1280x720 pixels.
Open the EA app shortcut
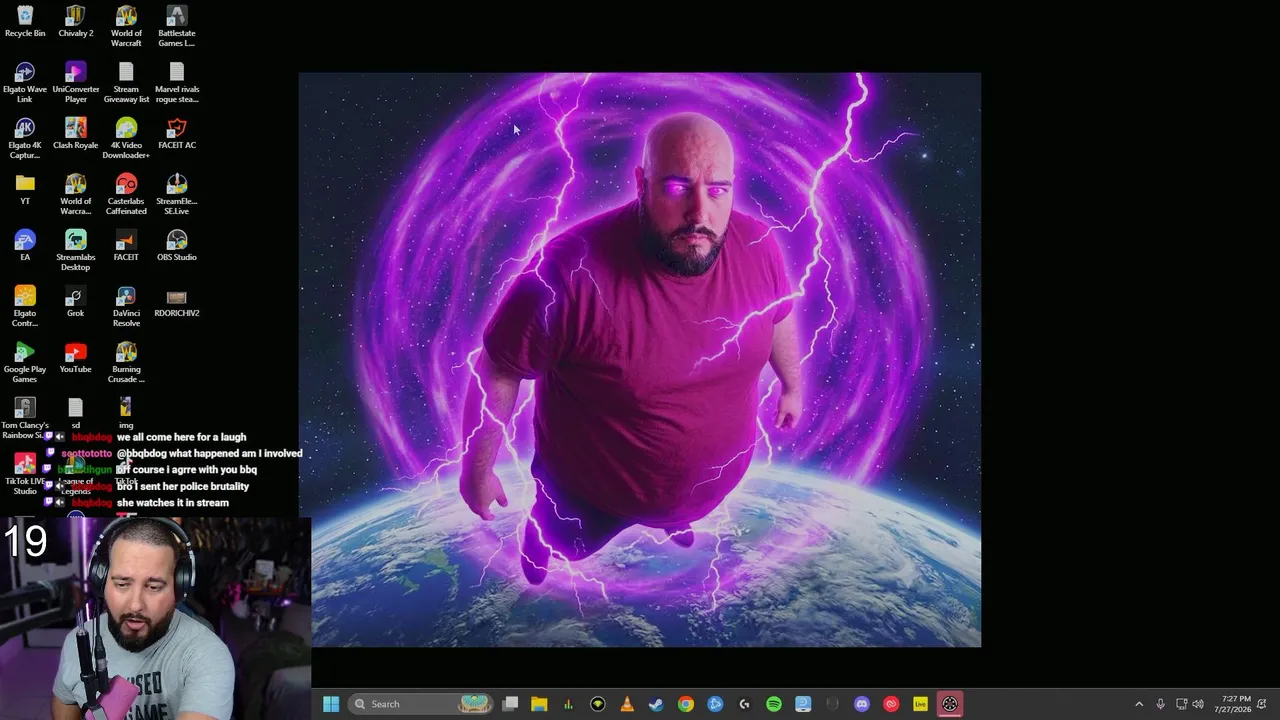coord(25,246)
